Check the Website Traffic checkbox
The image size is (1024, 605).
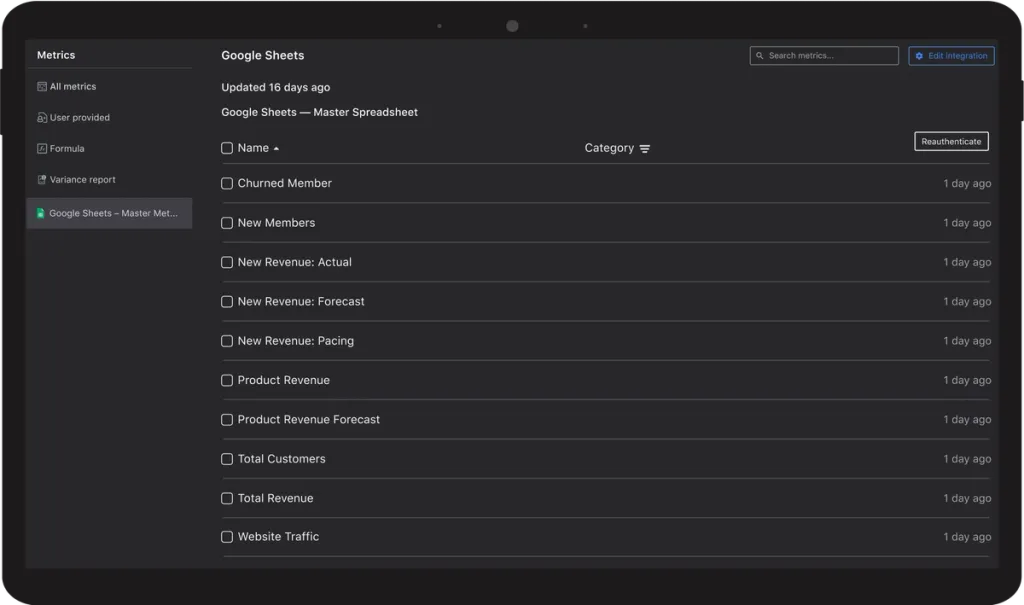[x=227, y=536]
